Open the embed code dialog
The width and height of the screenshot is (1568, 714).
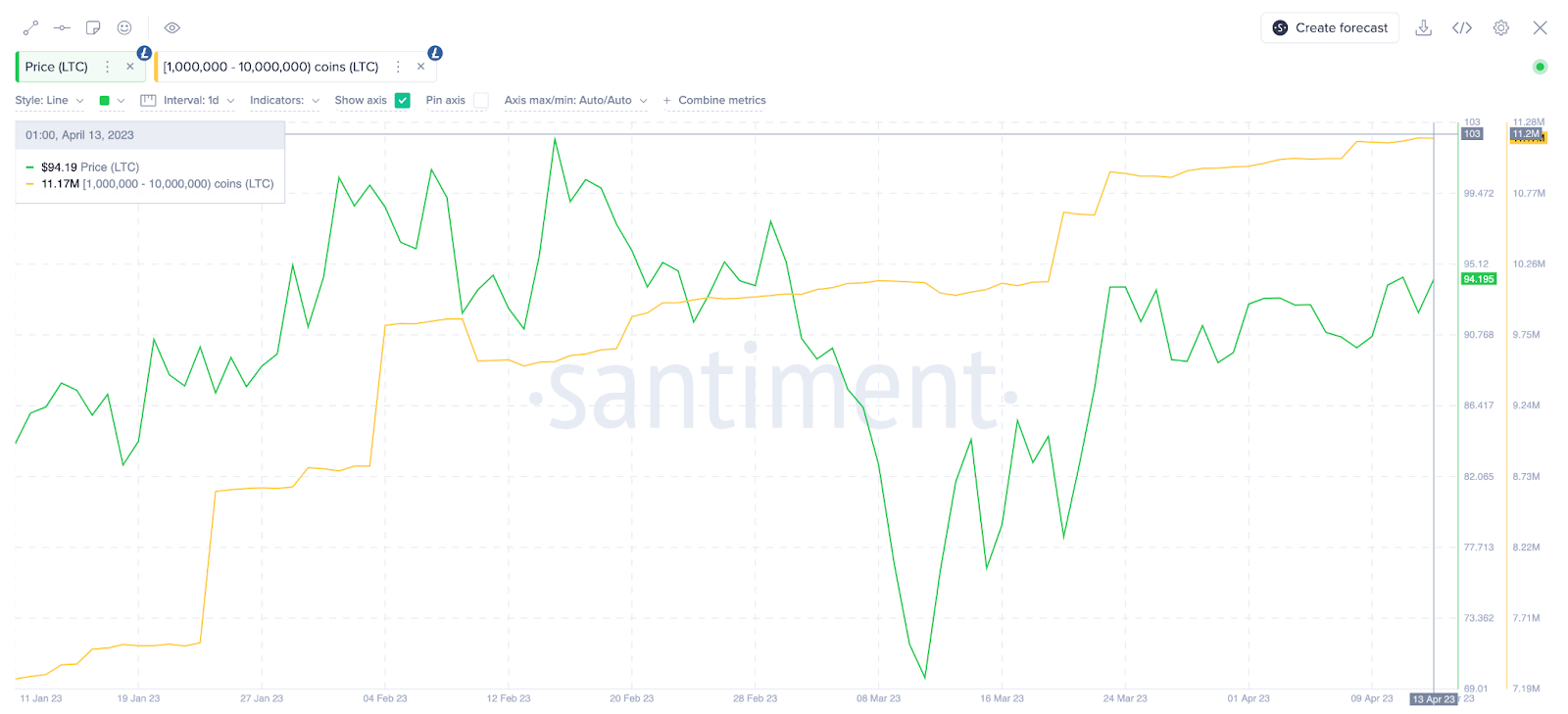point(1462,28)
